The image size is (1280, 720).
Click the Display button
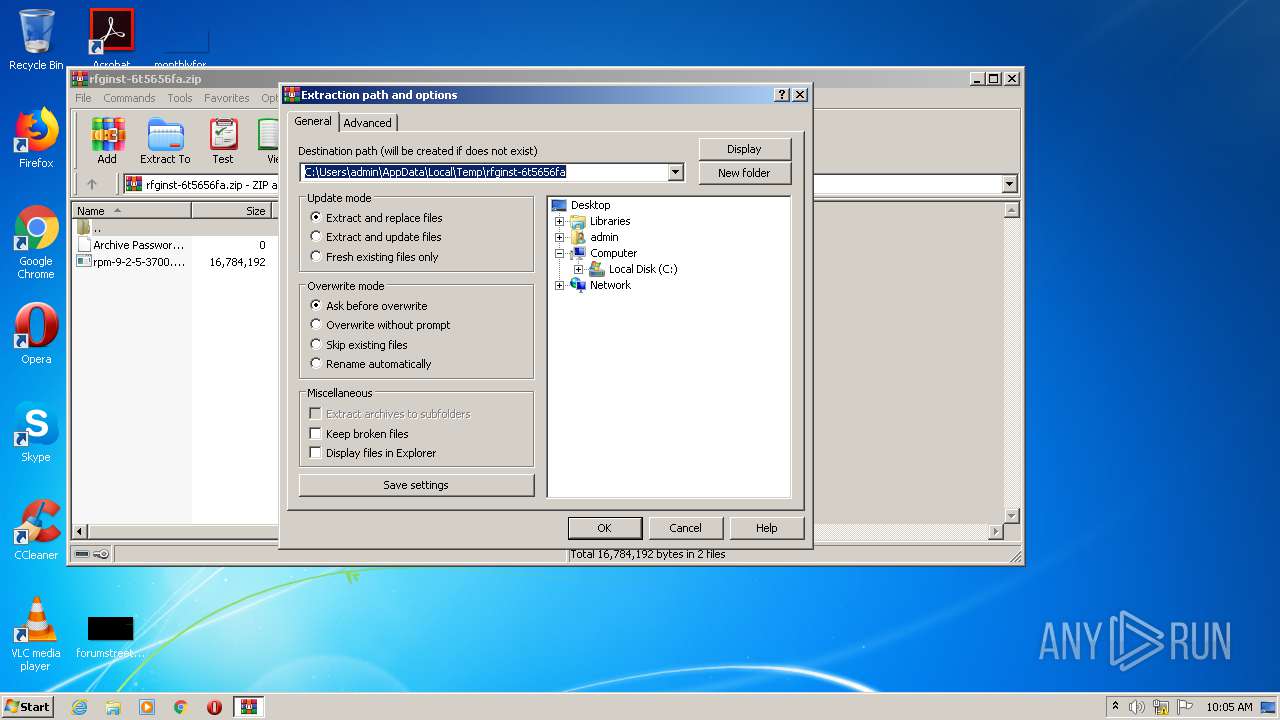744,149
